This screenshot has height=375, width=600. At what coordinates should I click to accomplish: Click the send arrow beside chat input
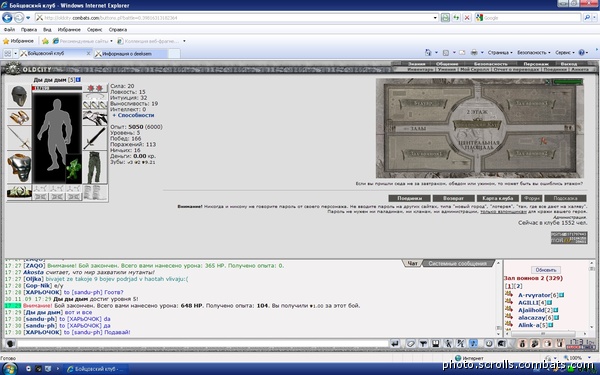coord(395,344)
